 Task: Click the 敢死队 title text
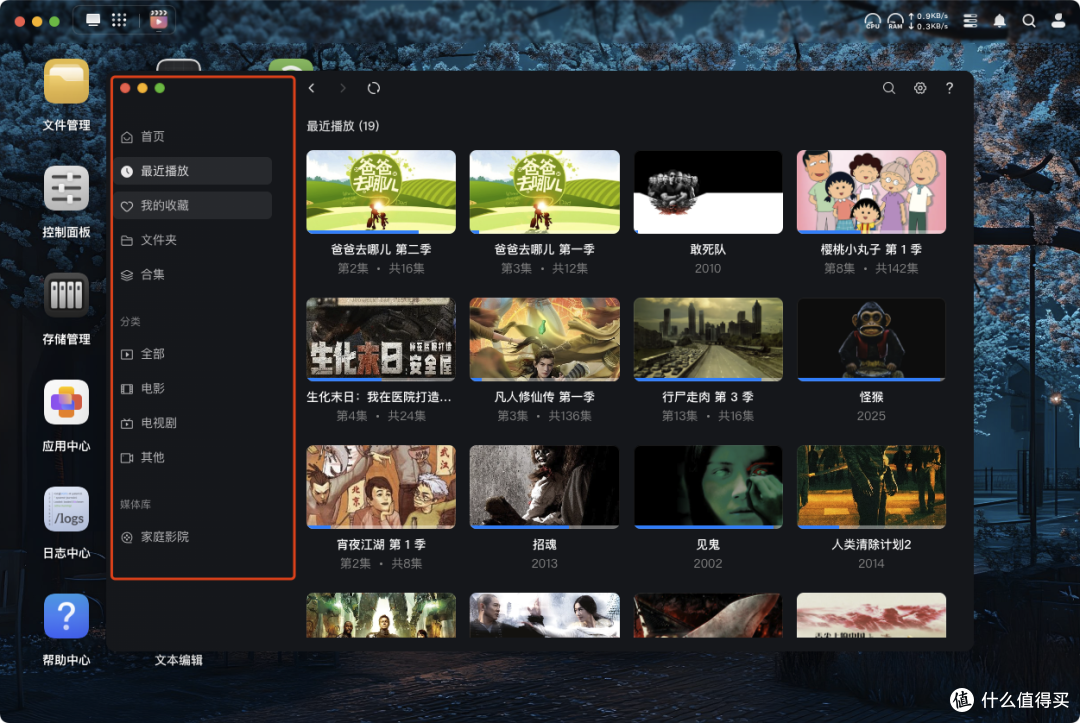pyautogui.click(x=707, y=249)
